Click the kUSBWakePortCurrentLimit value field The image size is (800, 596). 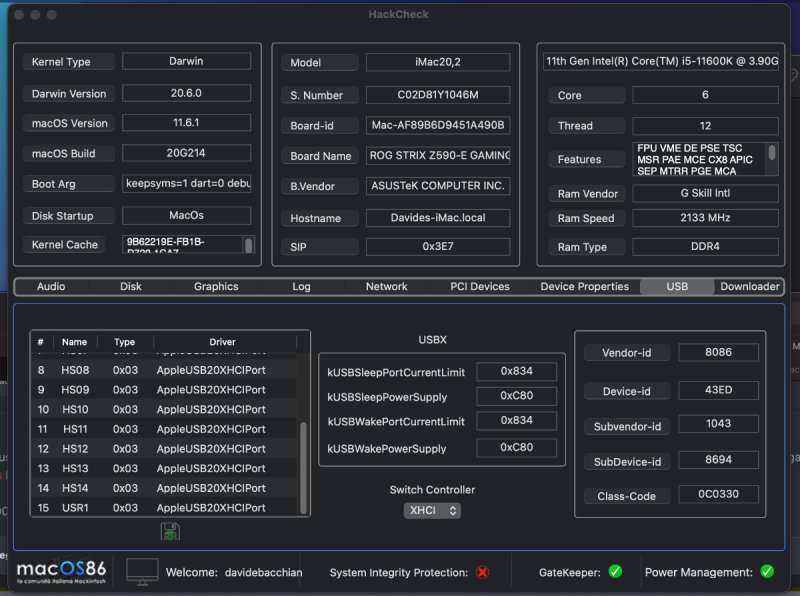[516, 420]
